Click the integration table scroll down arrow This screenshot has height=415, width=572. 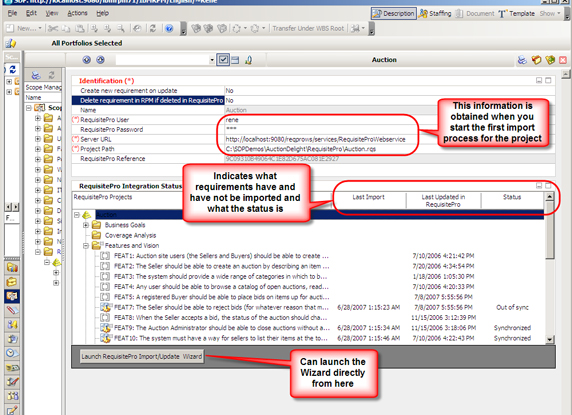tap(550, 340)
